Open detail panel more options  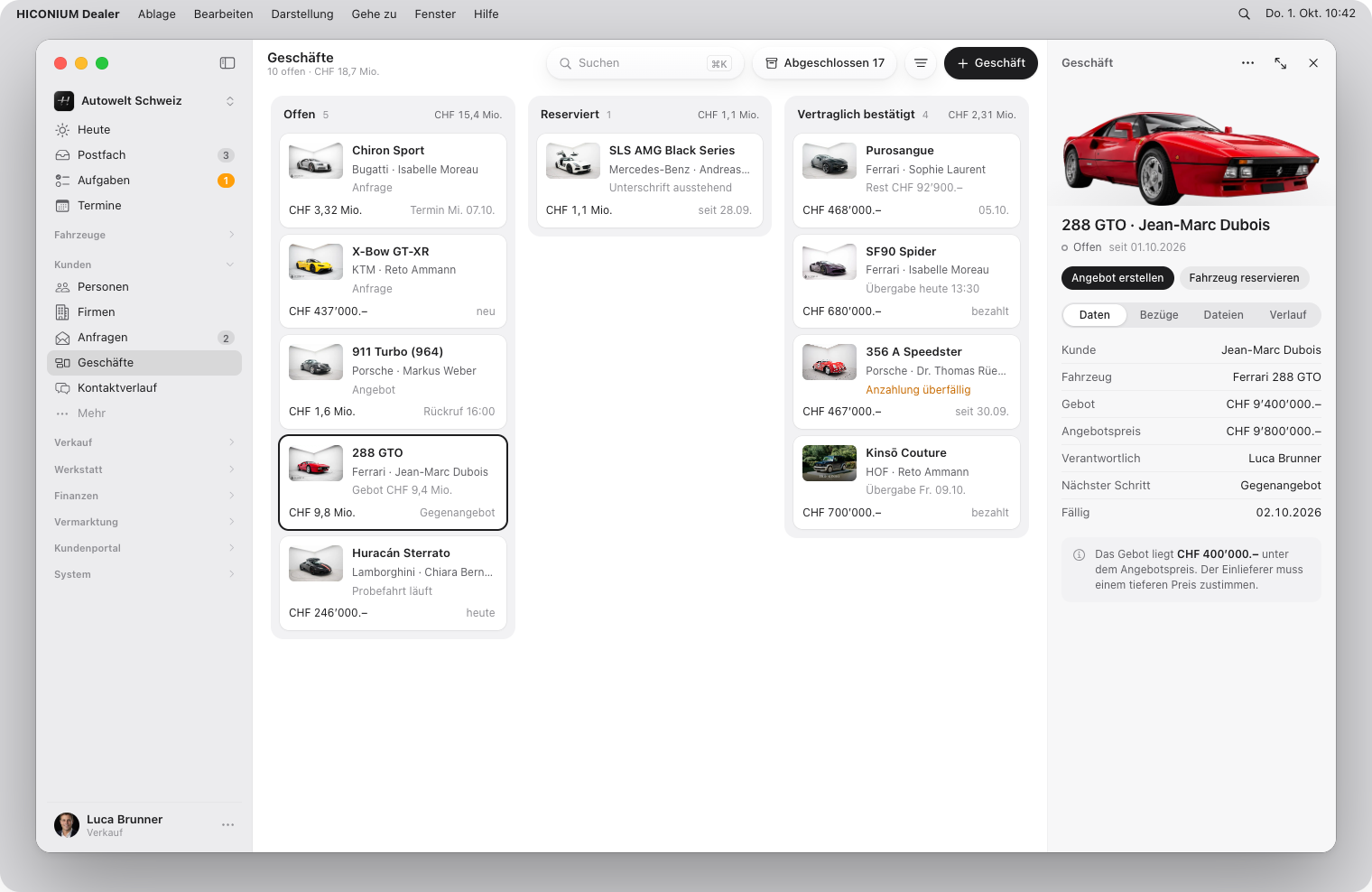[x=1247, y=63]
